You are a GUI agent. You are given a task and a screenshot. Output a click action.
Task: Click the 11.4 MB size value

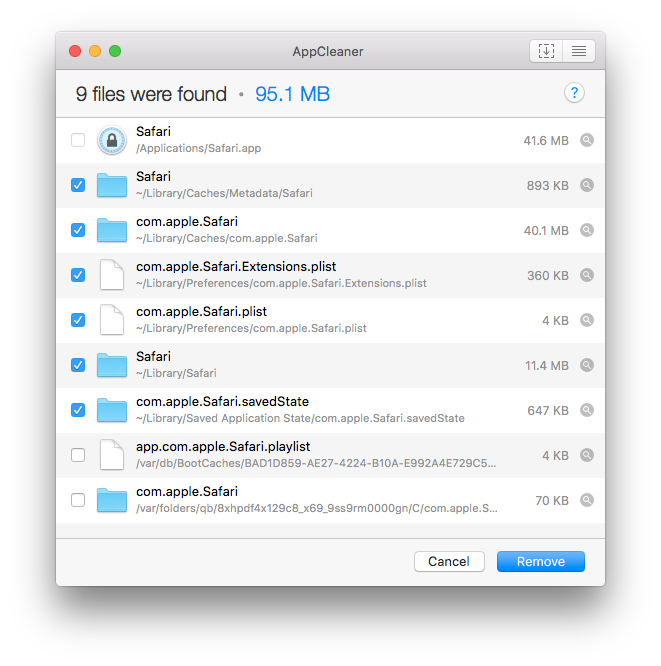pos(547,366)
